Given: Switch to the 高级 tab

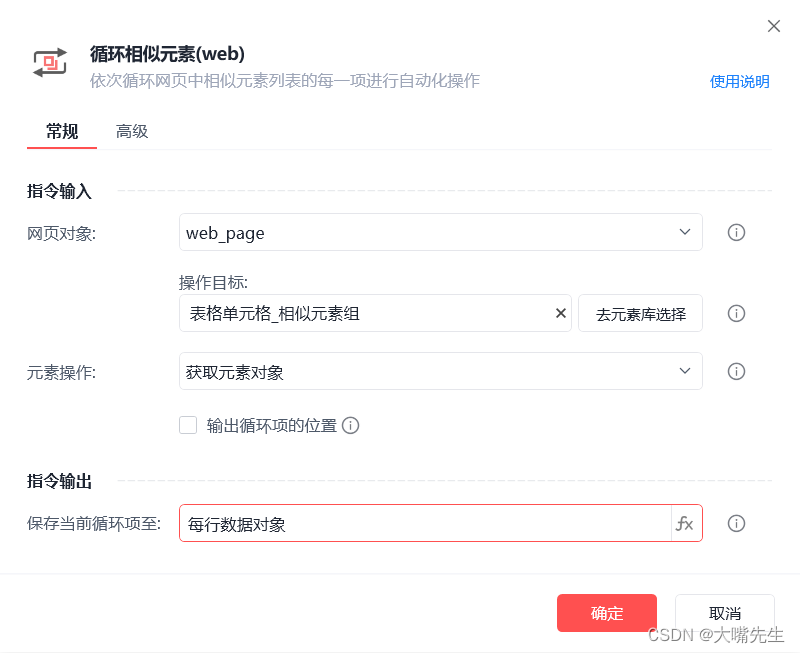Looking at the screenshot, I should point(132,131).
